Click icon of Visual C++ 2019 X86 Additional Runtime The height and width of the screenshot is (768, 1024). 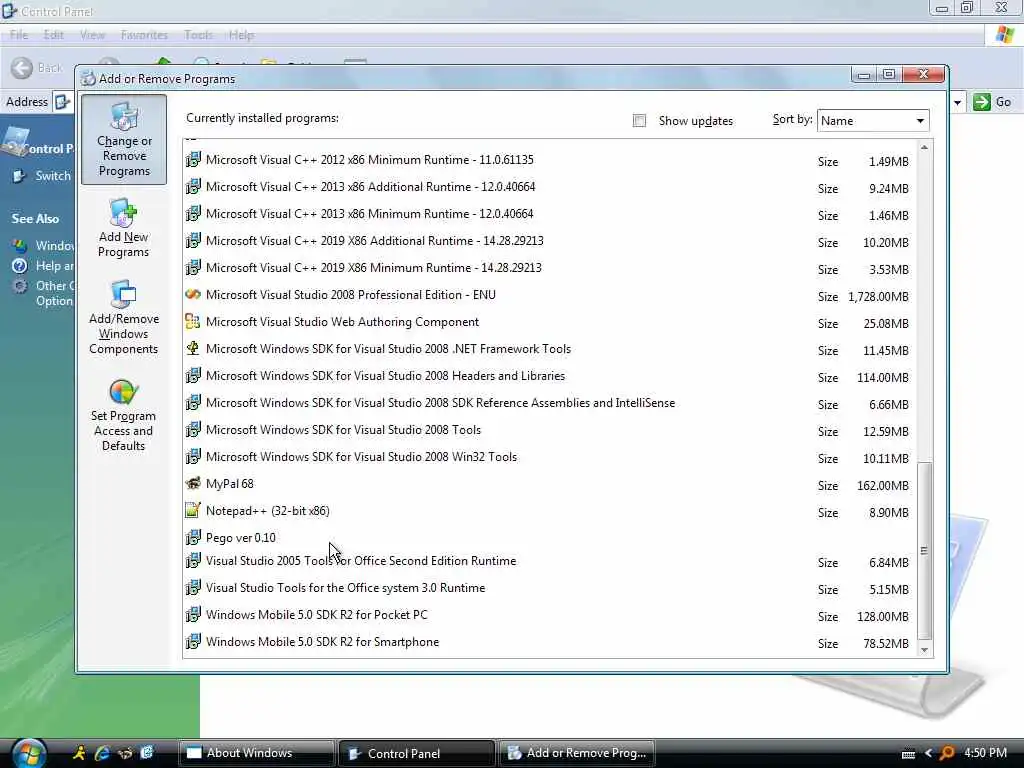(193, 240)
